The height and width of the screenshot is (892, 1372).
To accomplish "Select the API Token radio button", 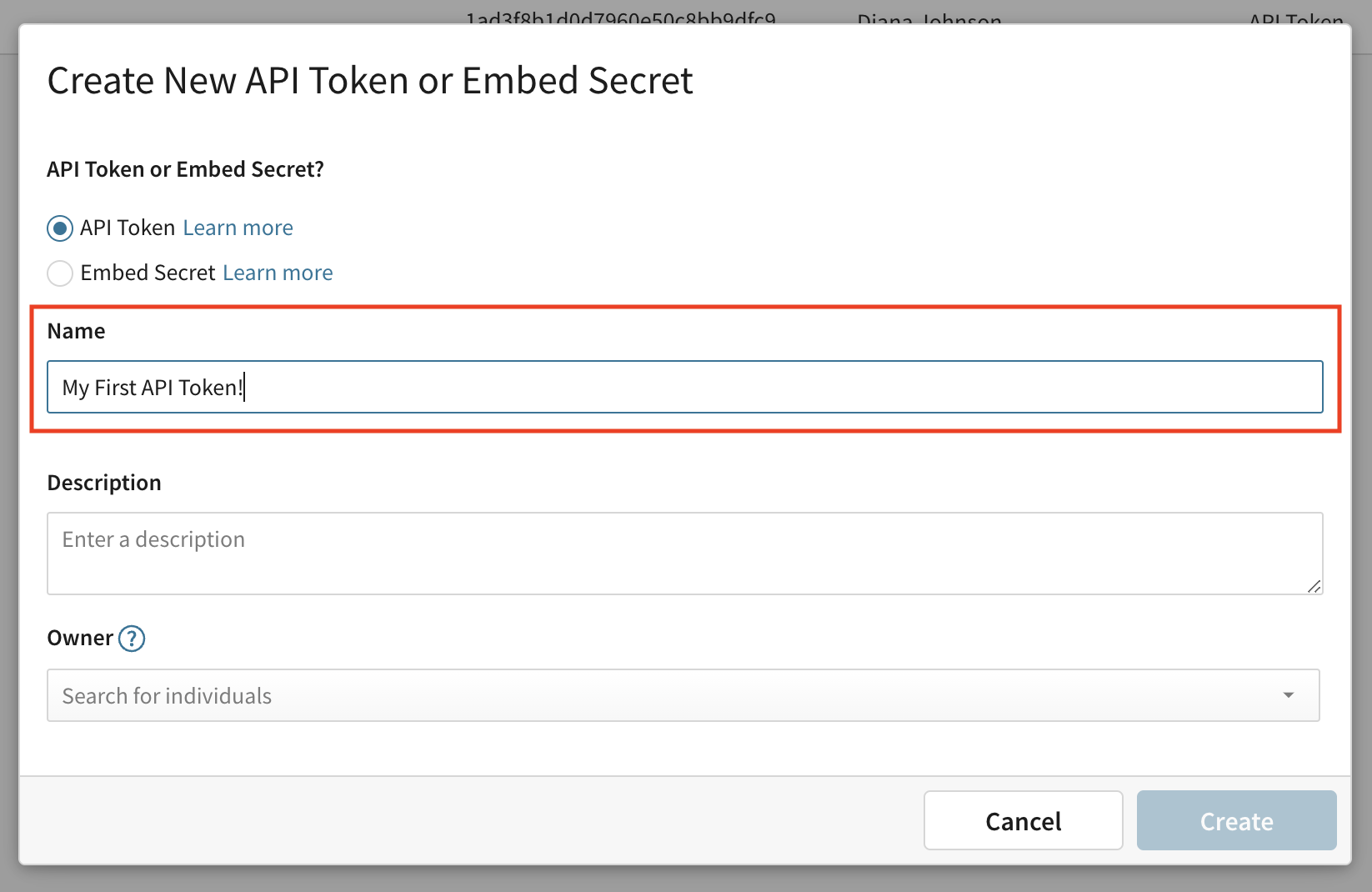I will tap(60, 228).
